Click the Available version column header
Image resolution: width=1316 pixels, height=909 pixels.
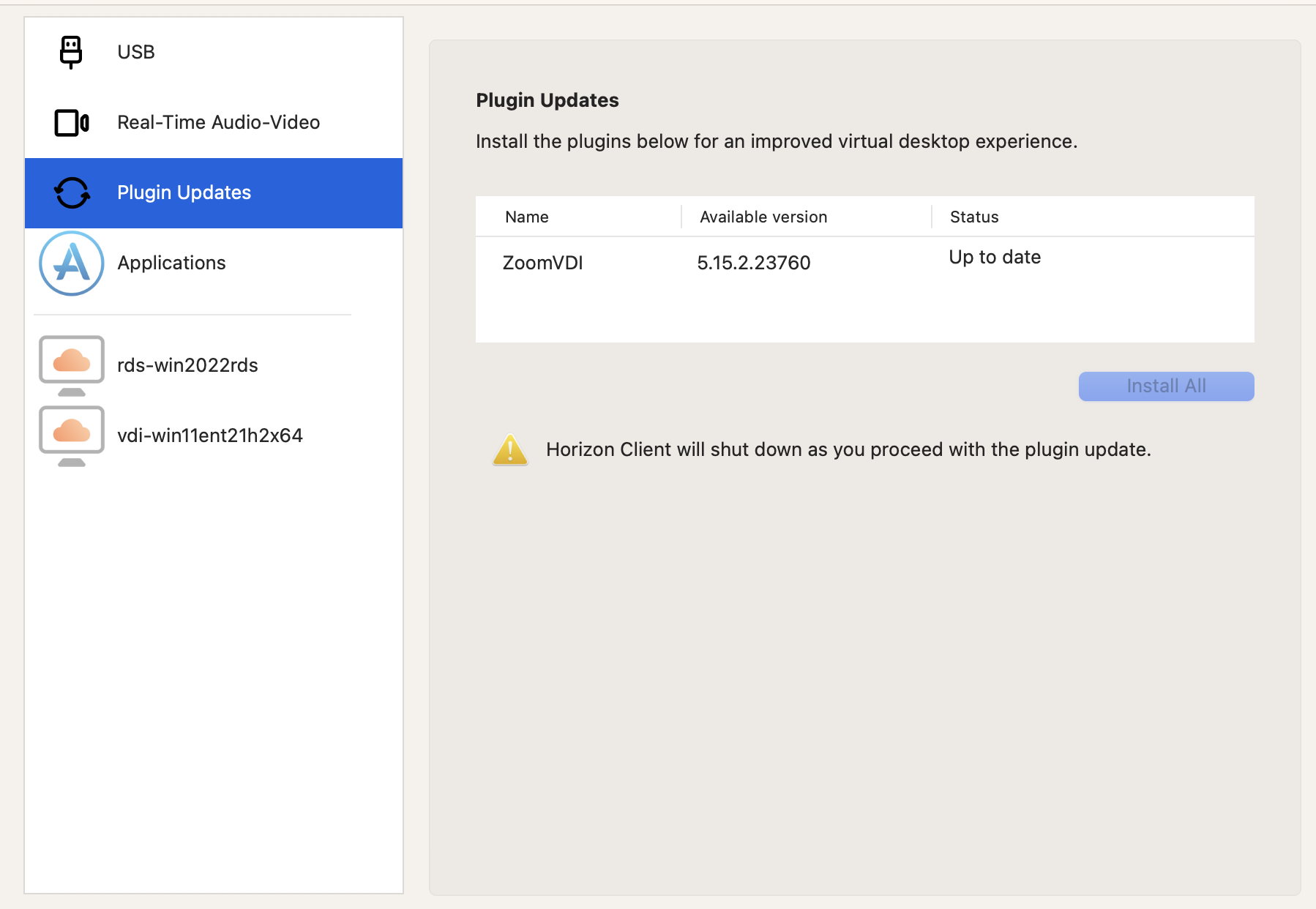(x=763, y=217)
